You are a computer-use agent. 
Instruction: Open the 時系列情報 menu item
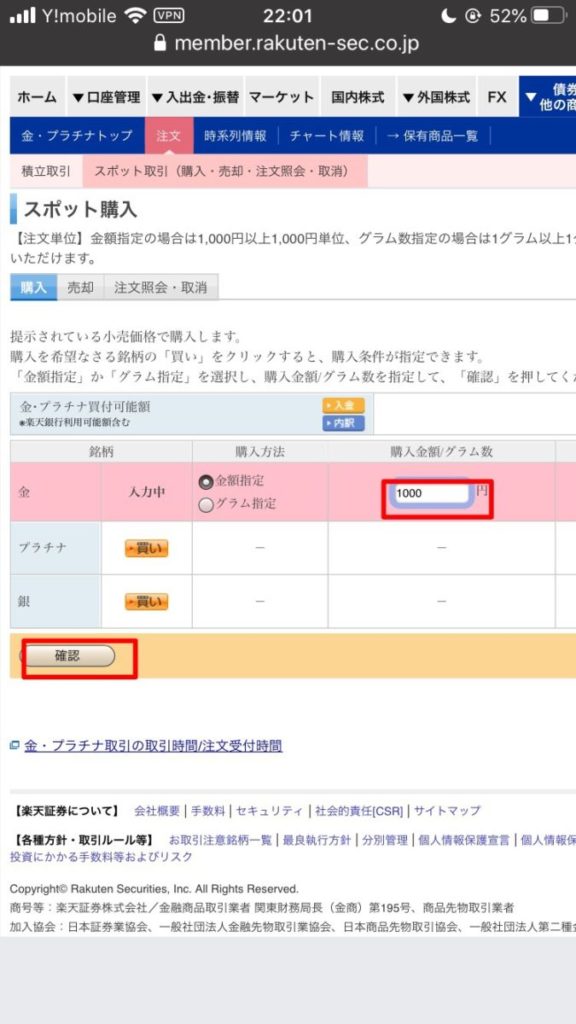click(235, 136)
